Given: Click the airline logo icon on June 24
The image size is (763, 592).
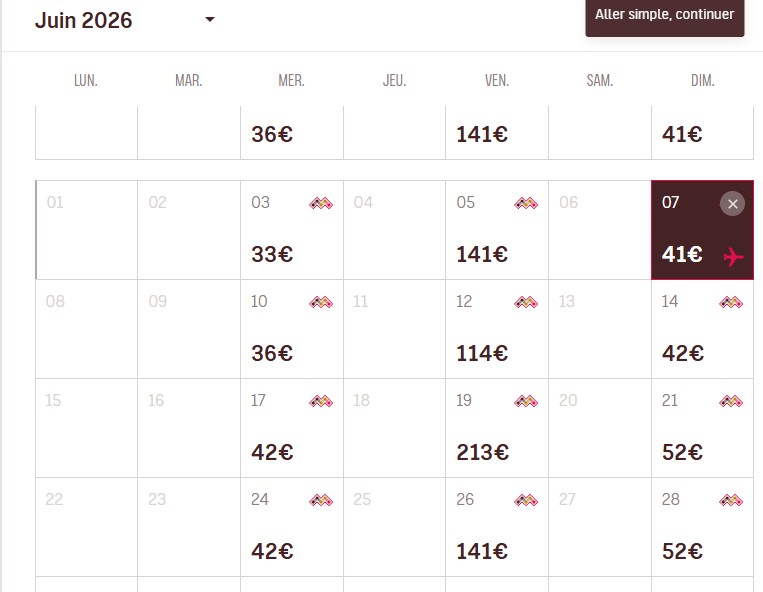Looking at the screenshot, I should point(321,500).
